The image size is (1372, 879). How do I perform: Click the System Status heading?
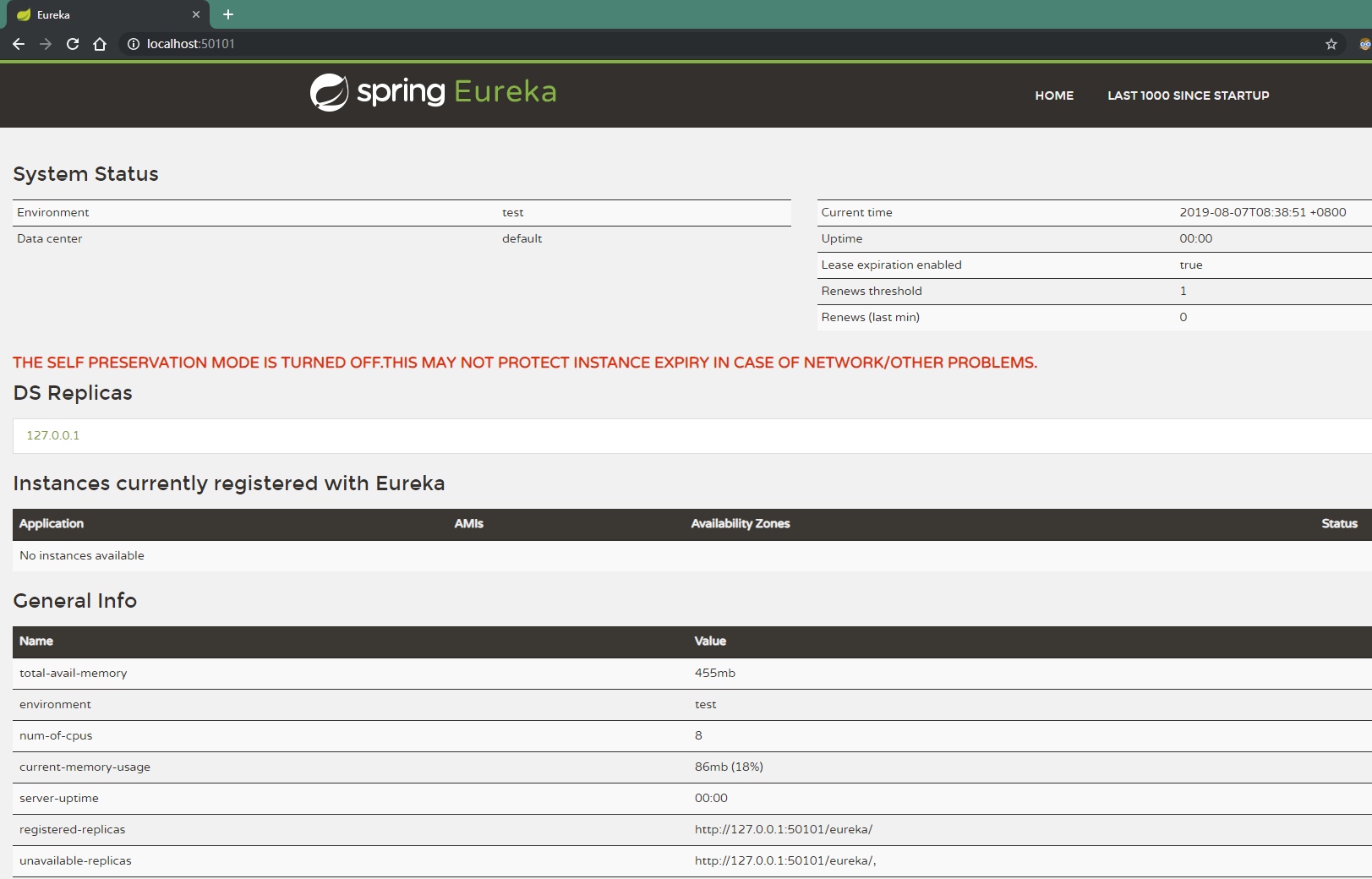[x=85, y=174]
